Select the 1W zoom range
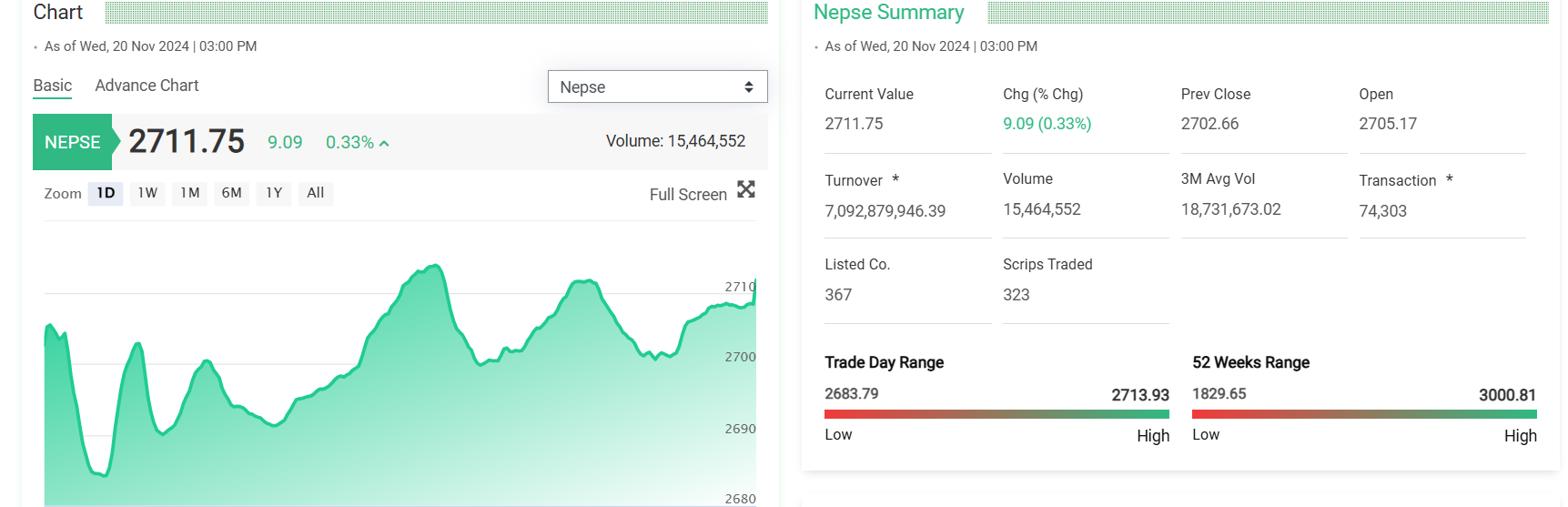 click(147, 193)
